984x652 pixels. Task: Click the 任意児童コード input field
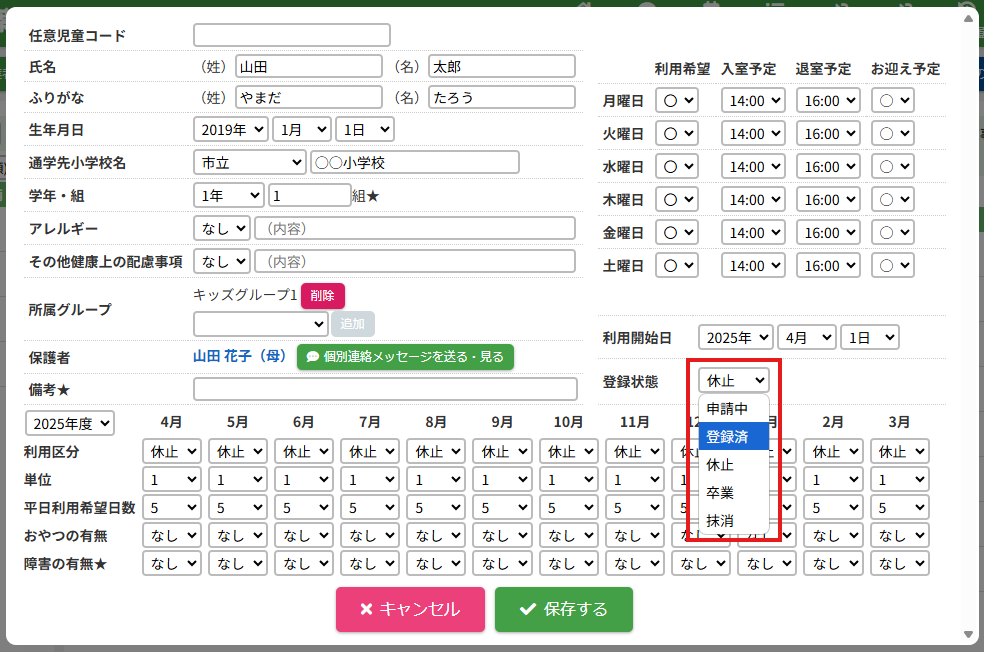[x=291, y=35]
